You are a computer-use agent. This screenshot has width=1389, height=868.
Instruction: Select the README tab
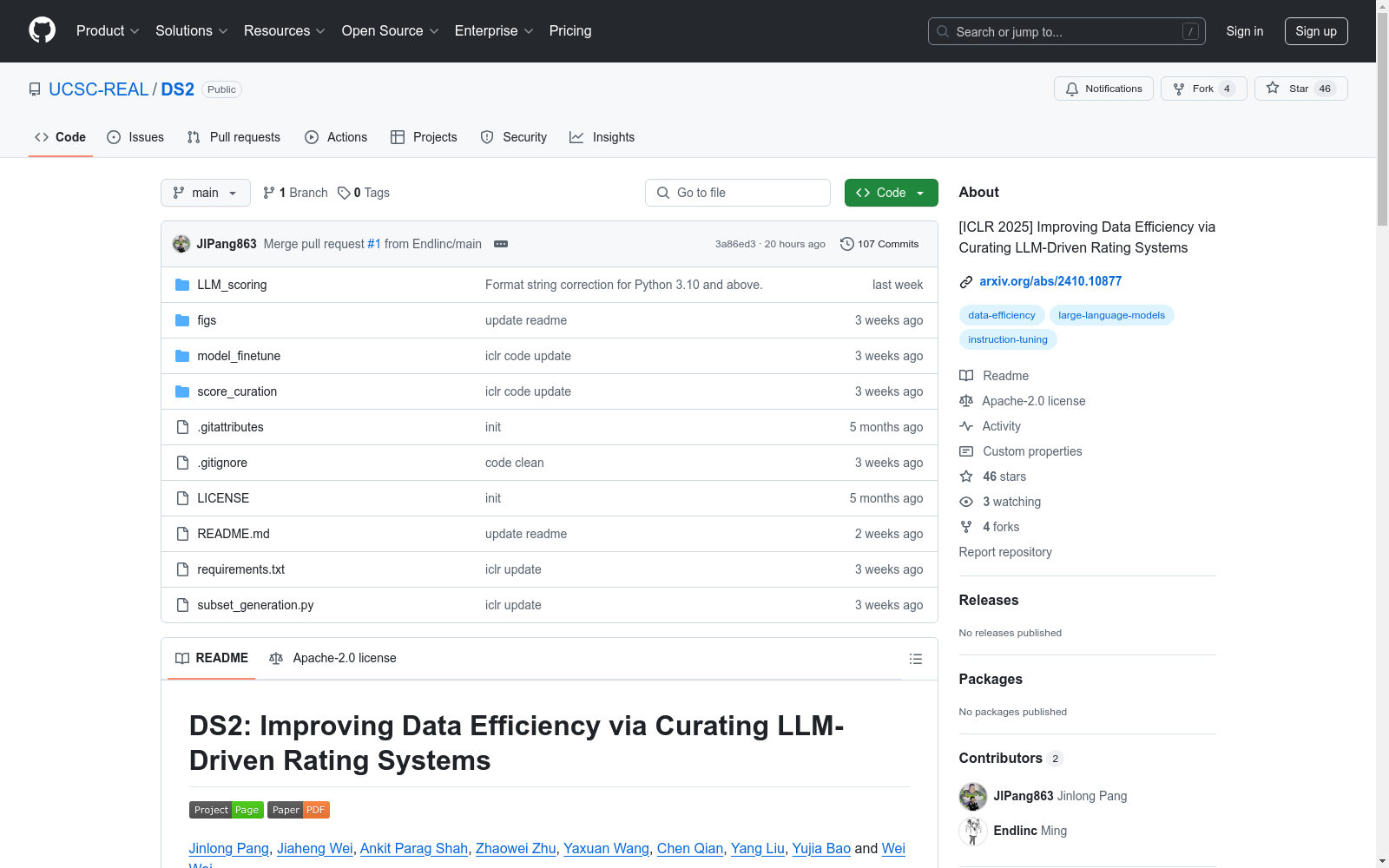(212, 658)
